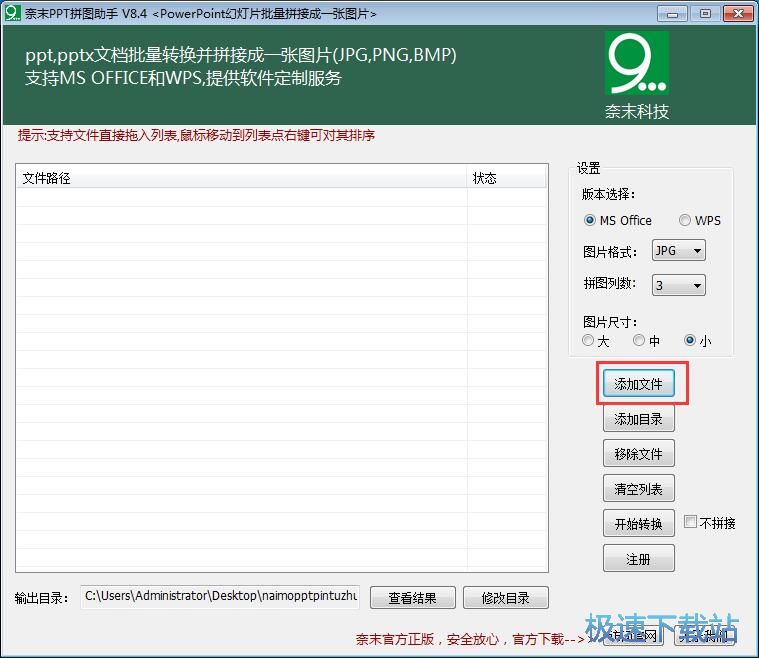The image size is (759, 658).
Task: Choose 小 image size option
Action: [690, 340]
